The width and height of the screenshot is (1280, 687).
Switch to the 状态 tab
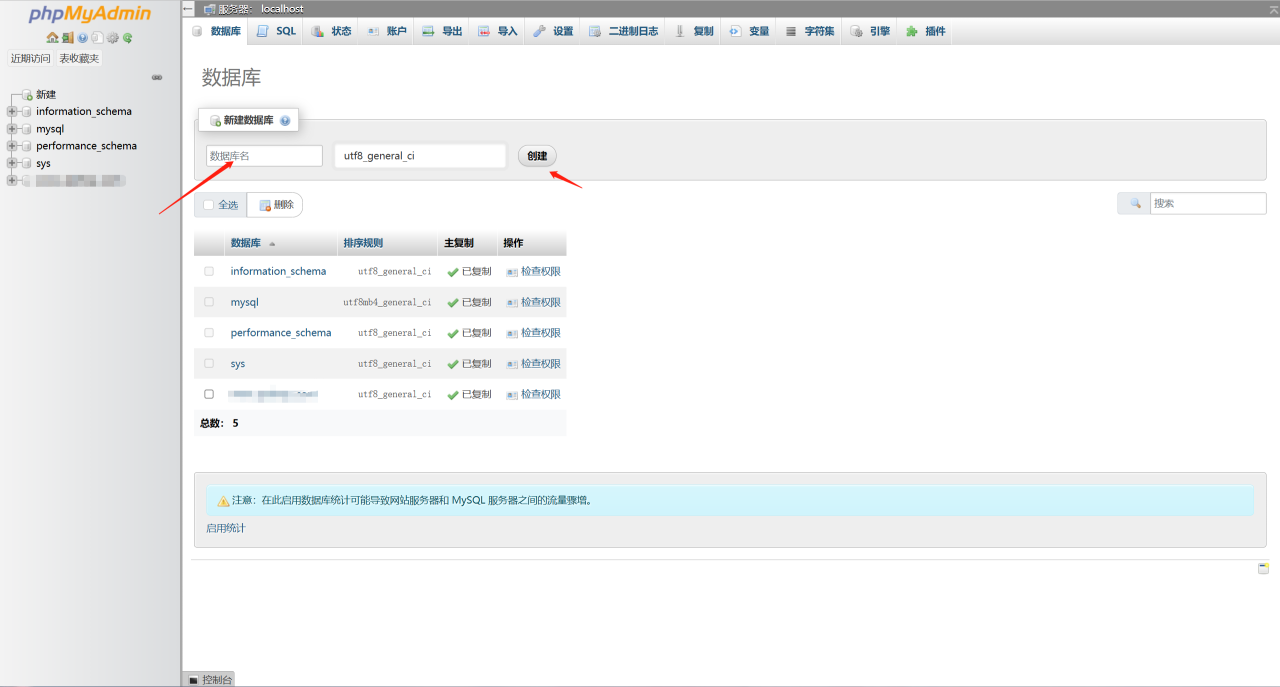coord(331,31)
